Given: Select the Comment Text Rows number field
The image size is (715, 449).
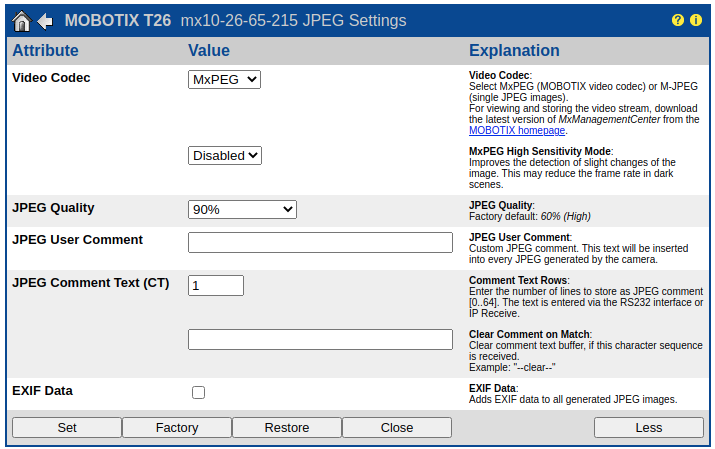Looking at the screenshot, I should pyautogui.click(x=216, y=285).
